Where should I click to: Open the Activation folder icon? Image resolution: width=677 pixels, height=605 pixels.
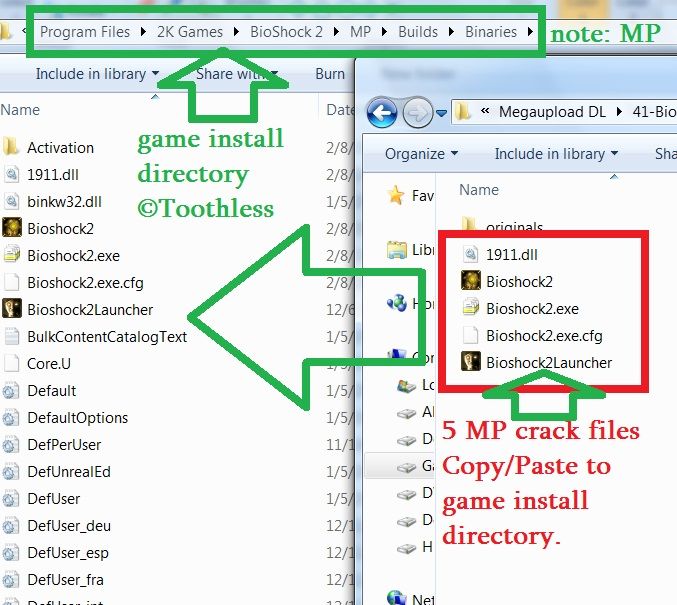11,147
